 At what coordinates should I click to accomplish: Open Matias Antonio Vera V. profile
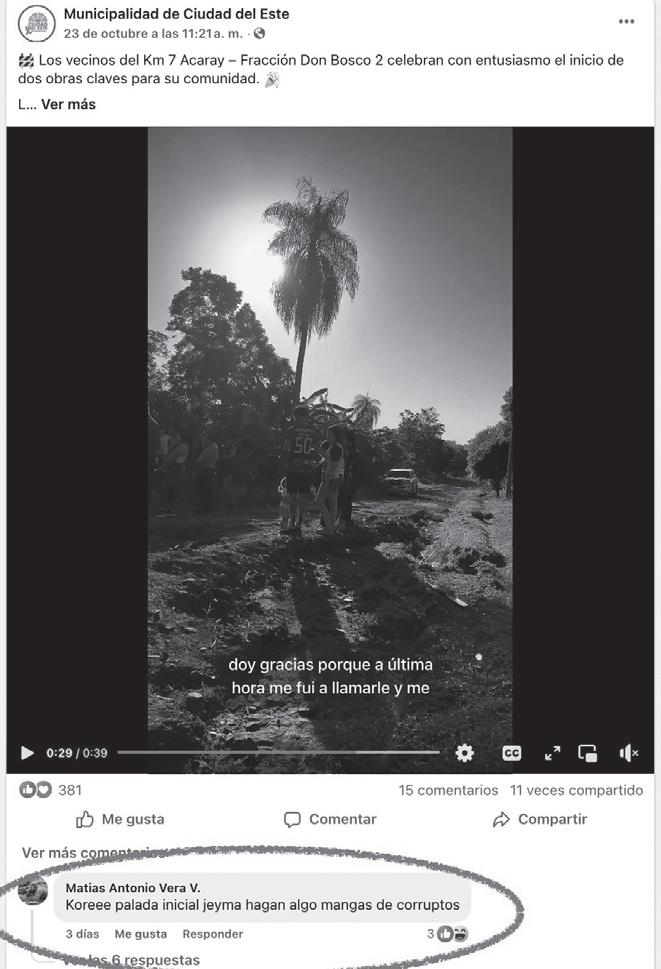[133, 888]
